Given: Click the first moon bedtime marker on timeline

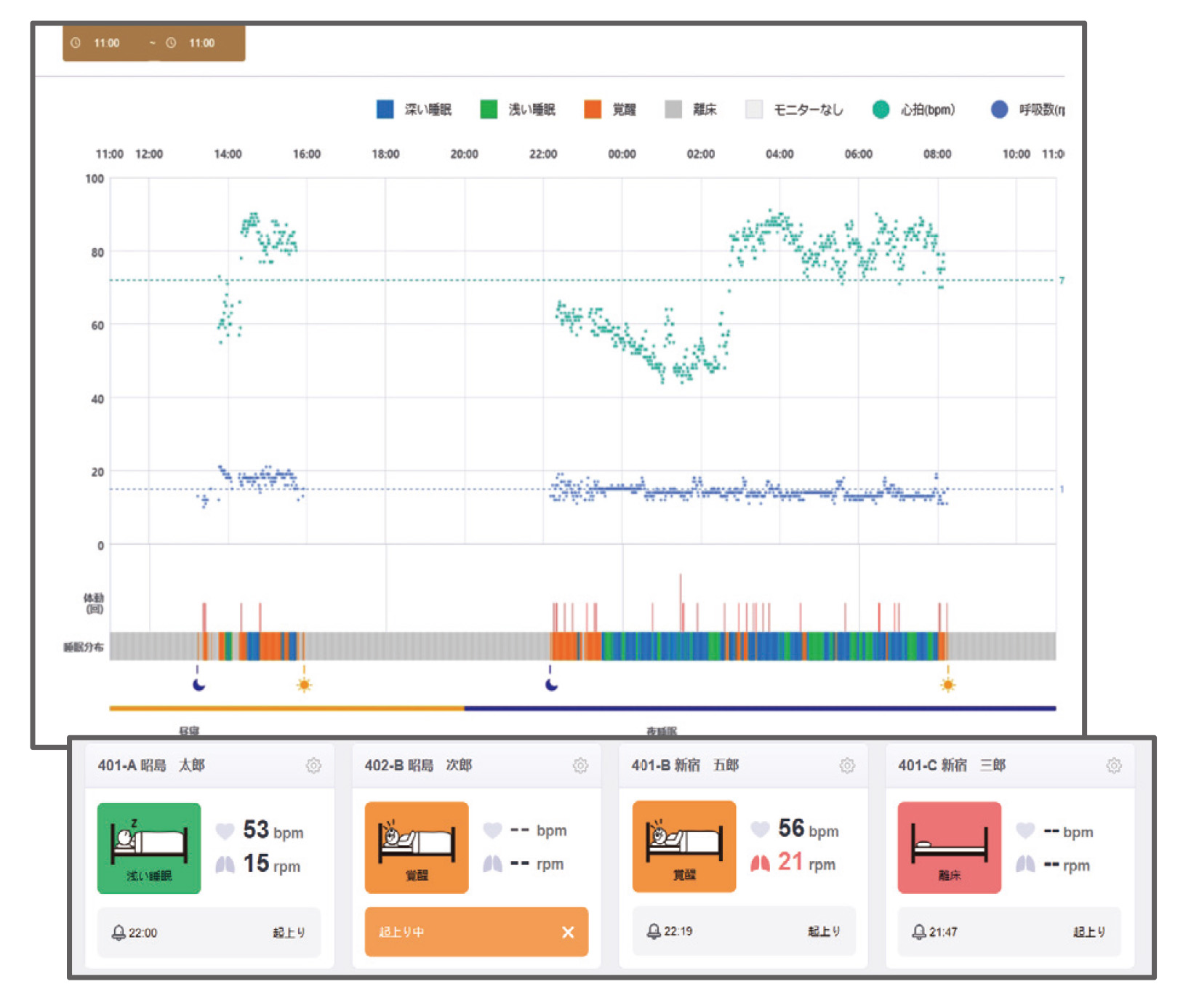Looking at the screenshot, I should [x=198, y=684].
